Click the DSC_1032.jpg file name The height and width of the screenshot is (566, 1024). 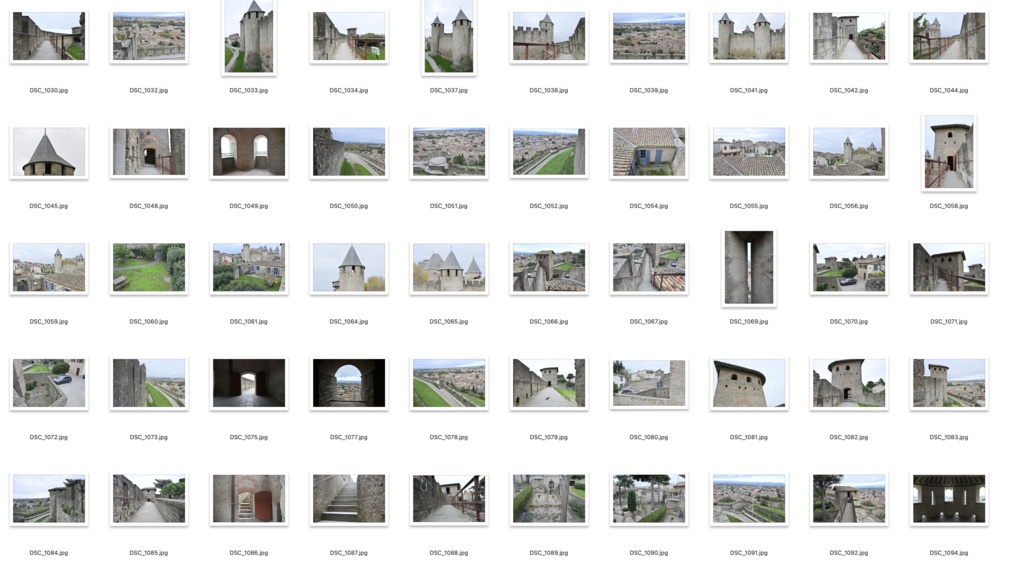[x=149, y=91]
